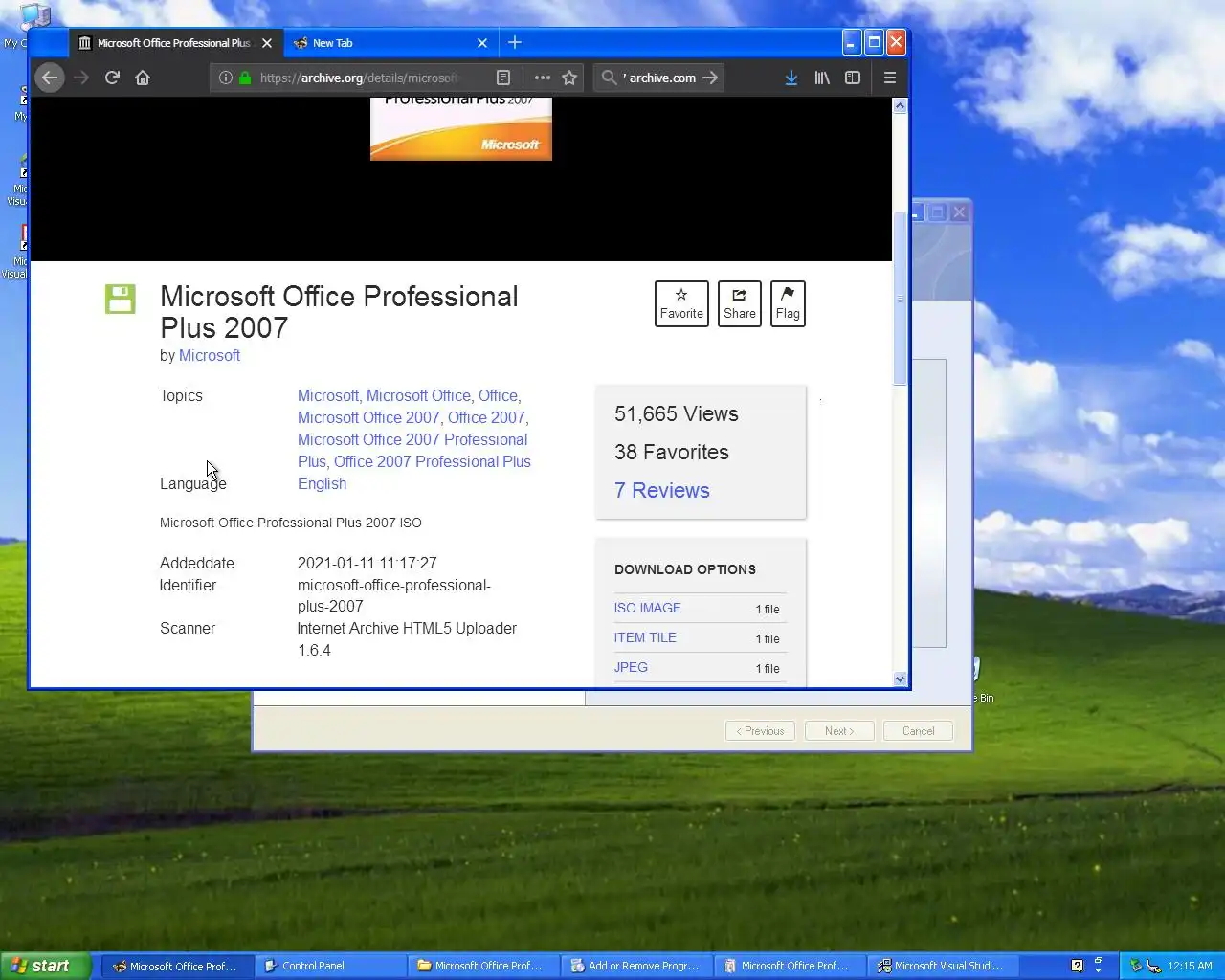Open a new tab with the plus button
The width and height of the screenshot is (1225, 980).
[x=515, y=42]
